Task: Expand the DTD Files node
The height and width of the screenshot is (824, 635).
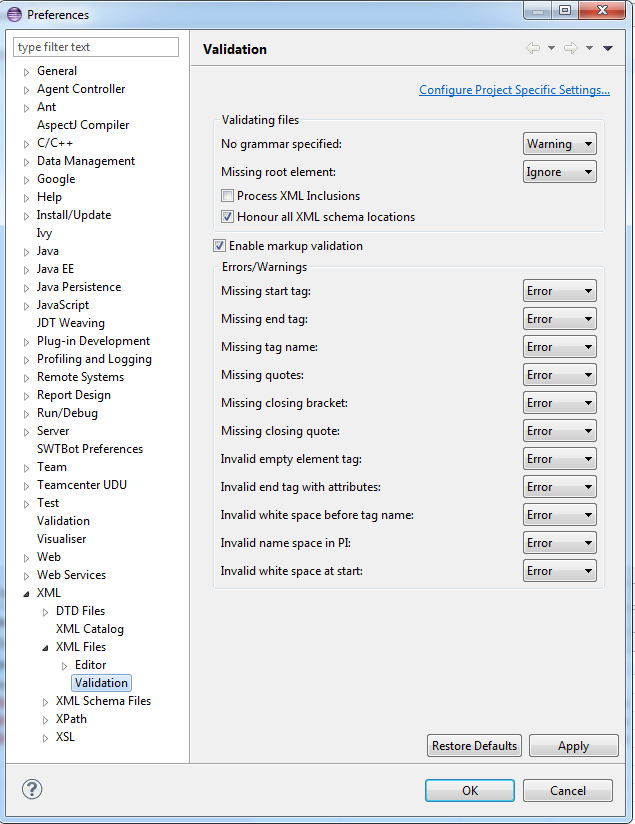Action: [x=45, y=612]
